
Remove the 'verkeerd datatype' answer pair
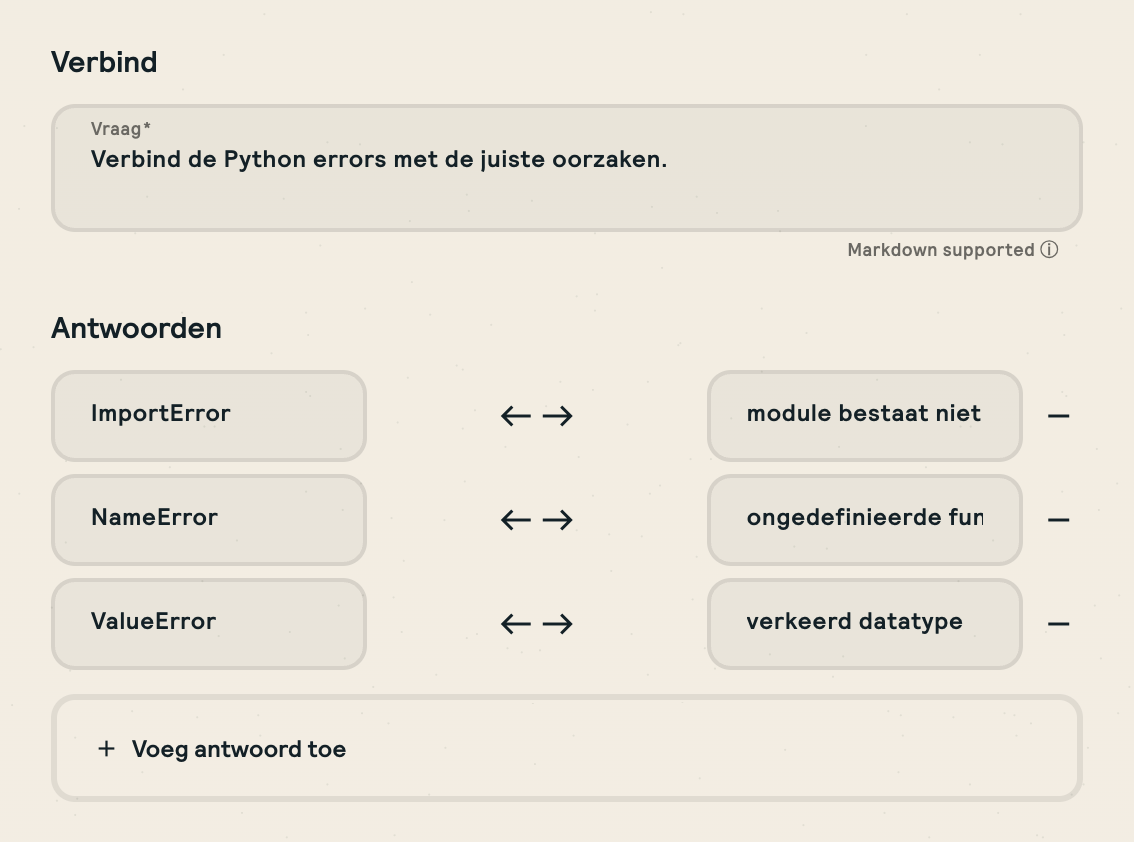point(1058,624)
